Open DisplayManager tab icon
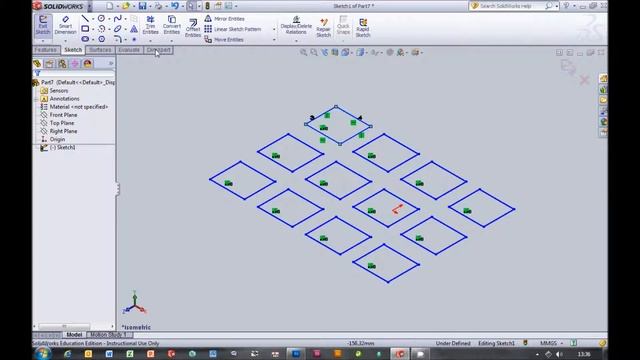The width and height of the screenshot is (640, 360). pyautogui.click(x=87, y=63)
